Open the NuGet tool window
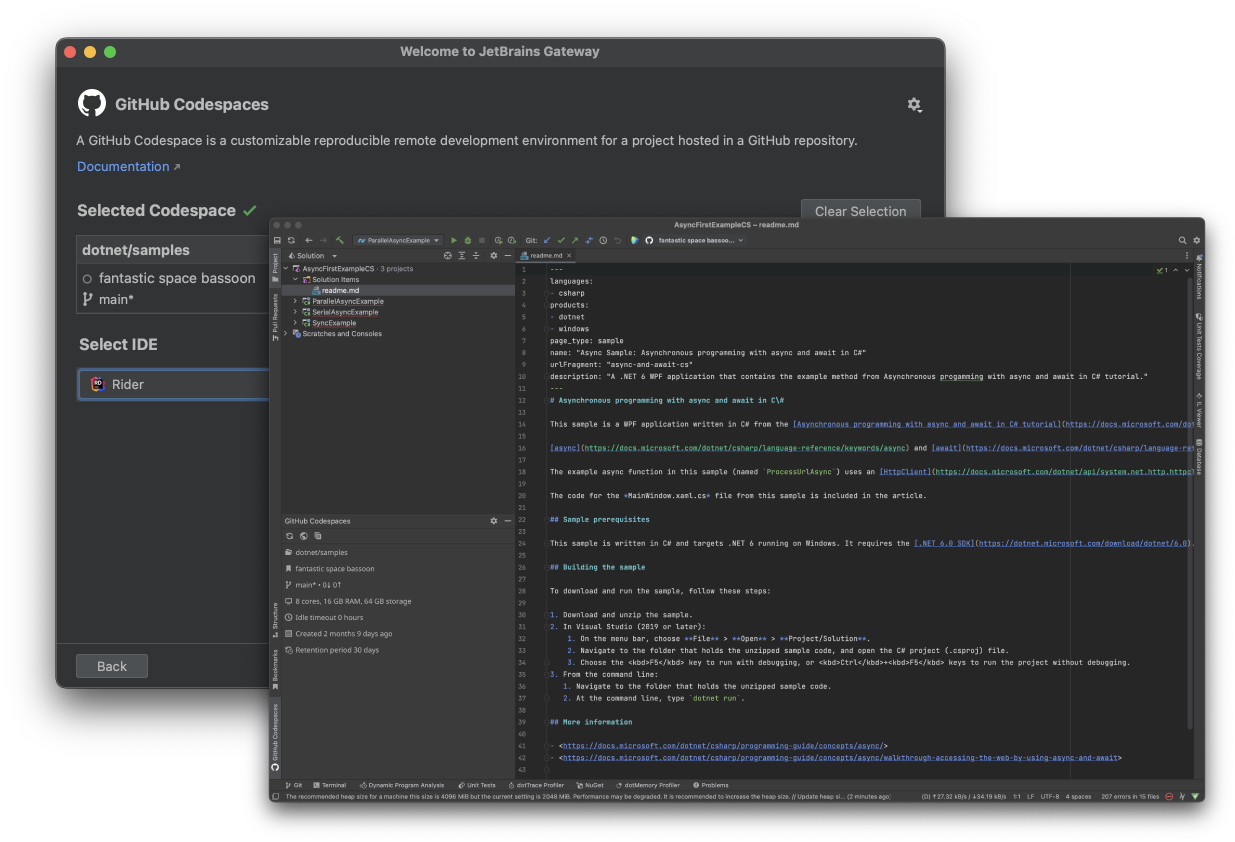The width and height of the screenshot is (1235, 842). (591, 785)
